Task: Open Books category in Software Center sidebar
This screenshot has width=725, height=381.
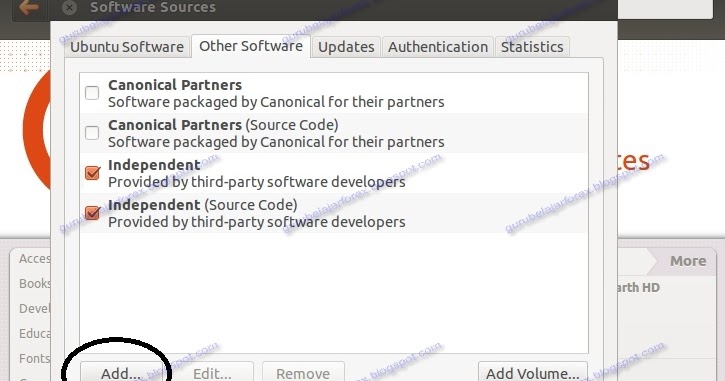Action: [x=35, y=283]
